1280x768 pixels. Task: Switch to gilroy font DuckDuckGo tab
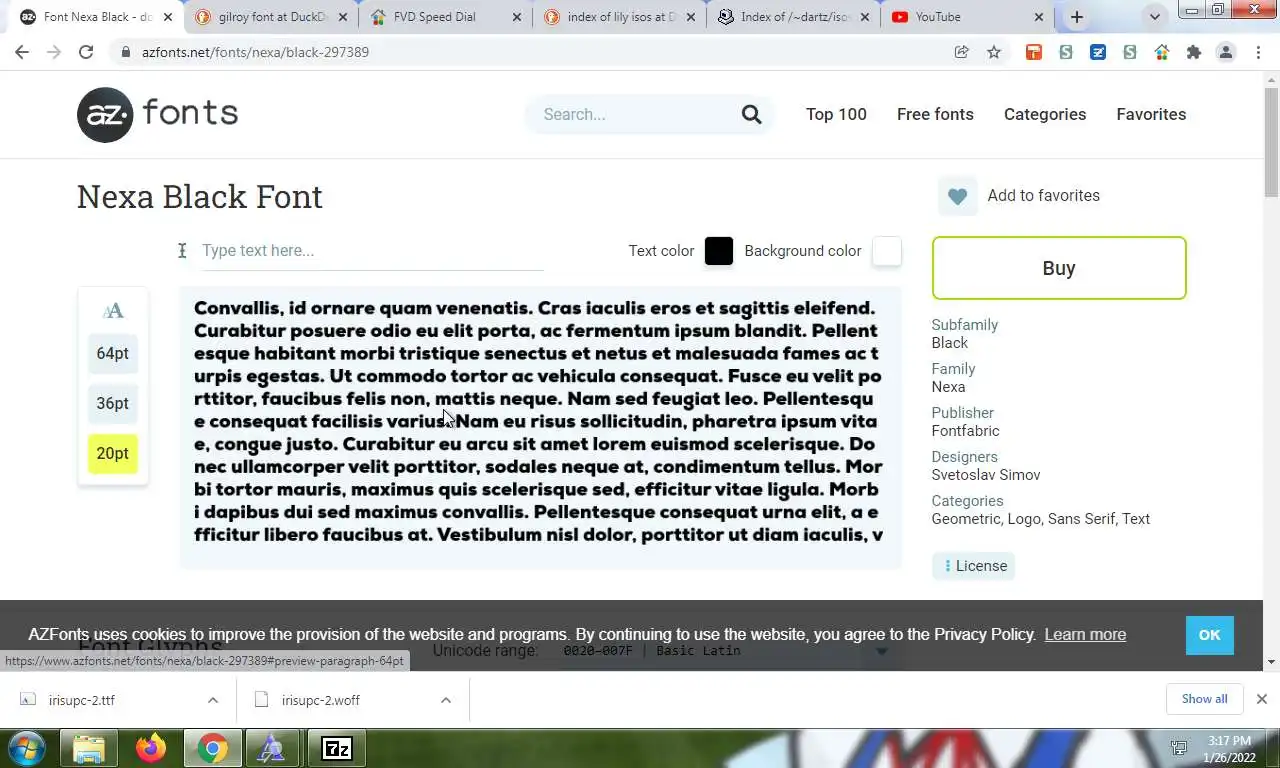(x=270, y=17)
